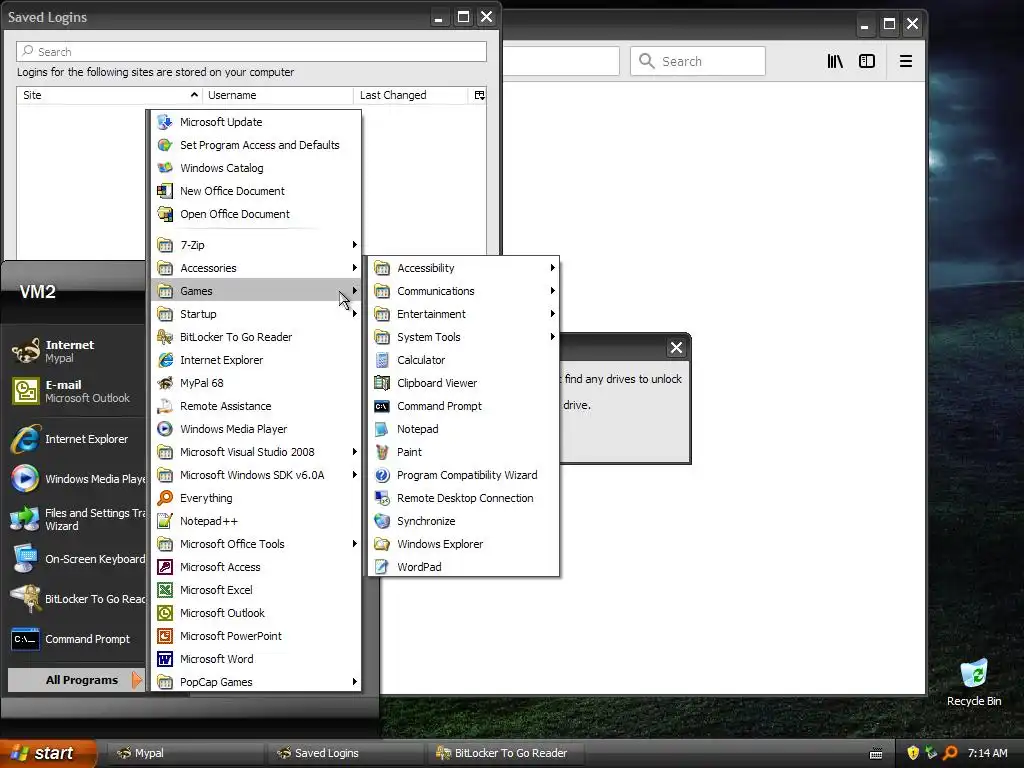Open Internet Mypal pinned start item
Viewport: 1024px width, 768px height.
point(75,351)
